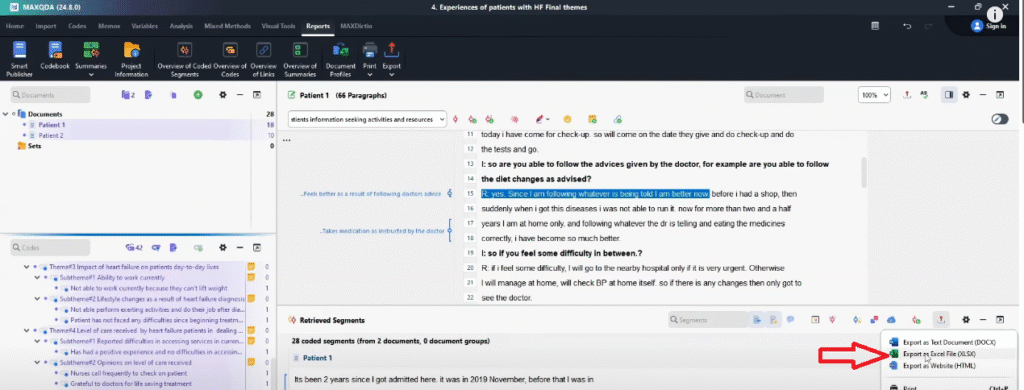Click the Documents search field
1024x390 pixels.
[50, 95]
